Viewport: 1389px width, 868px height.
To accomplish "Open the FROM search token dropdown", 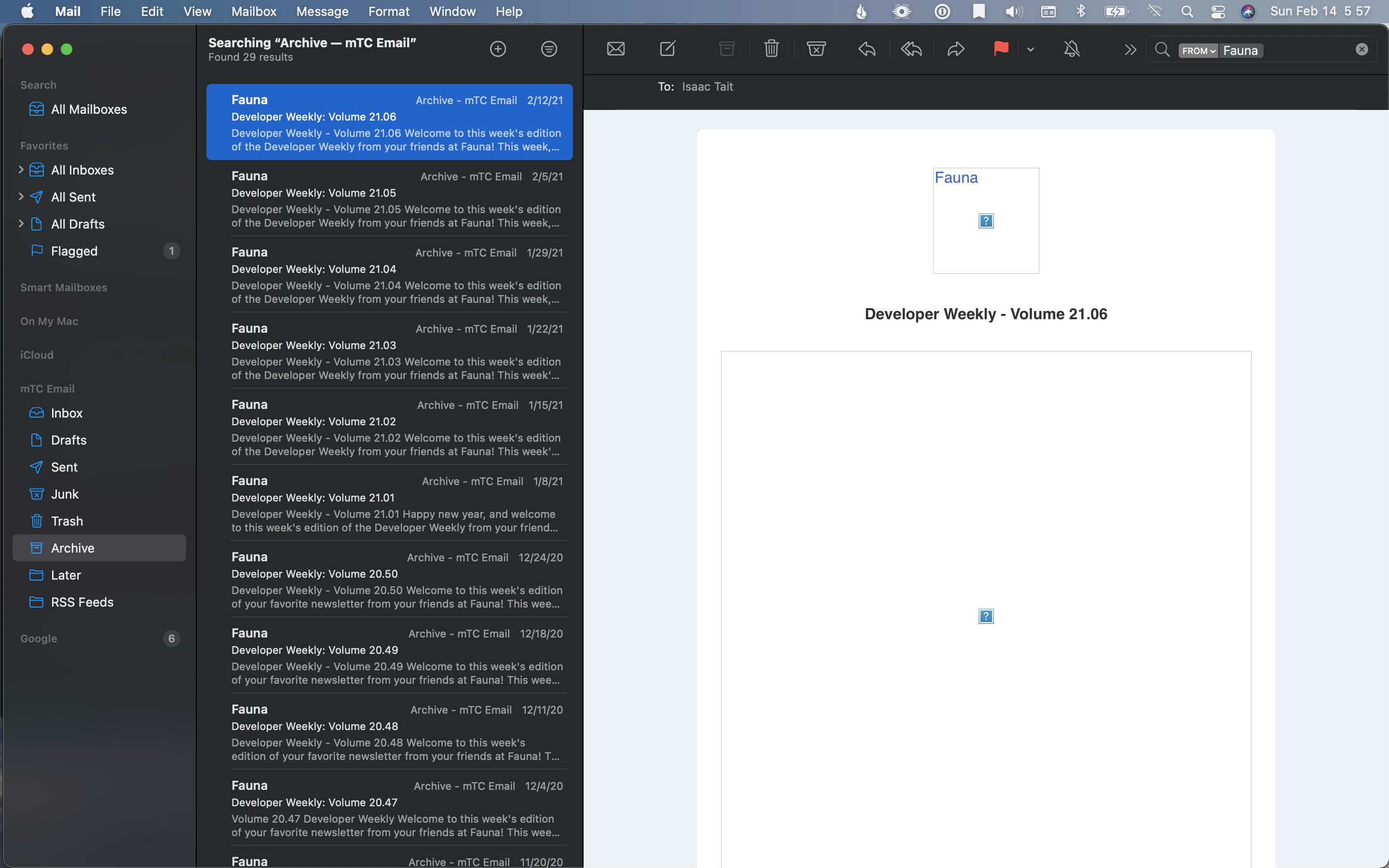I will [1198, 51].
